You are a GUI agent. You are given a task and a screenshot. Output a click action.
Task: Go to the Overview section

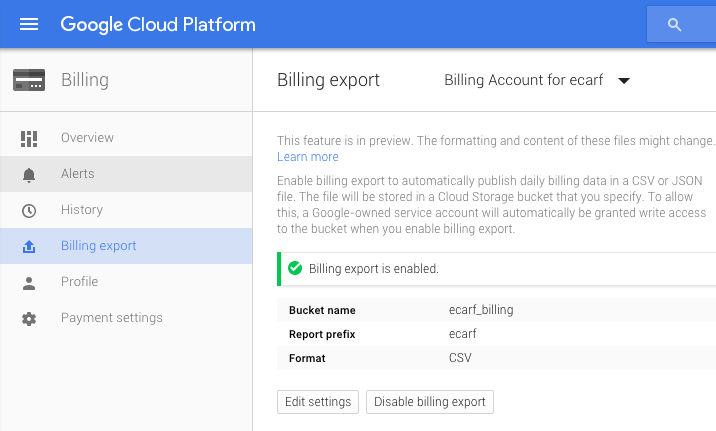click(88, 138)
